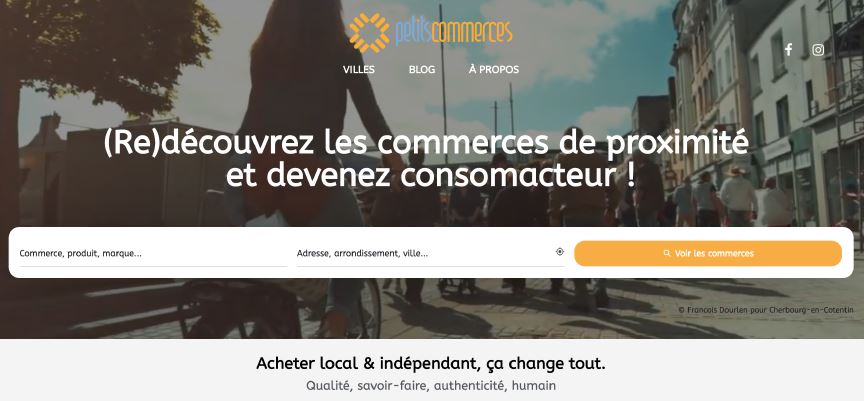
Task: Click the Qualité, savoir-faire subtitle text
Action: [431, 386]
